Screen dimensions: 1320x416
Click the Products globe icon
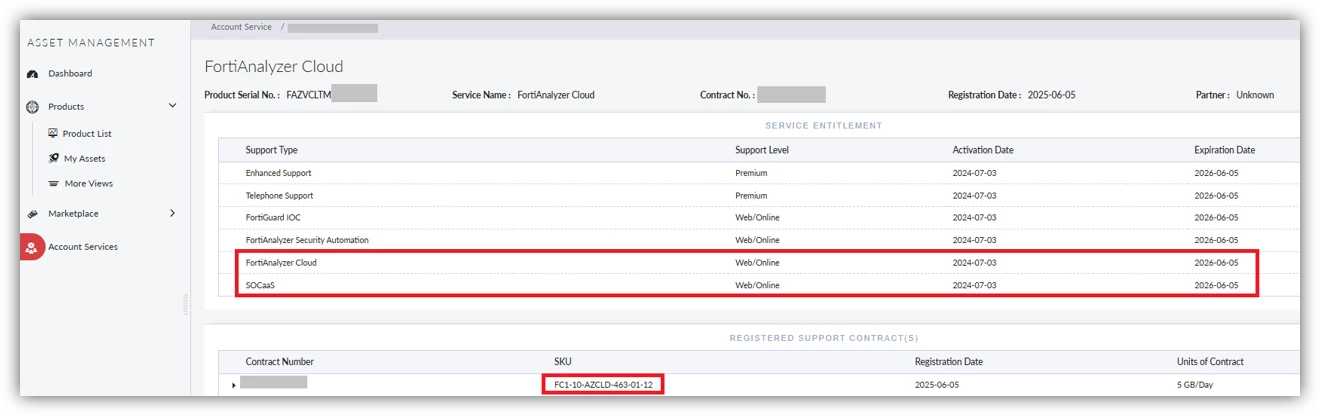click(x=32, y=107)
